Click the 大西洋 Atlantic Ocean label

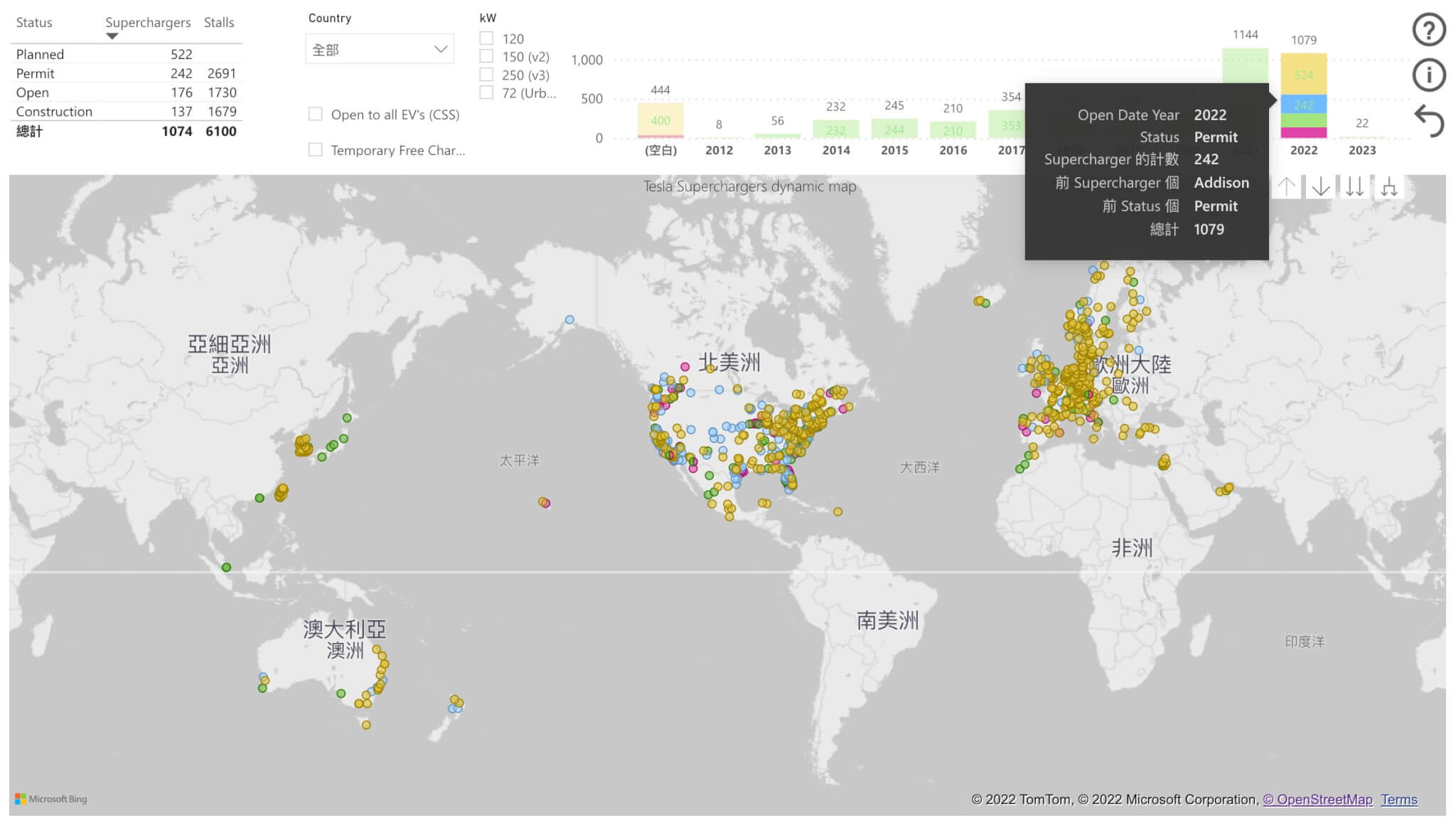pos(920,467)
